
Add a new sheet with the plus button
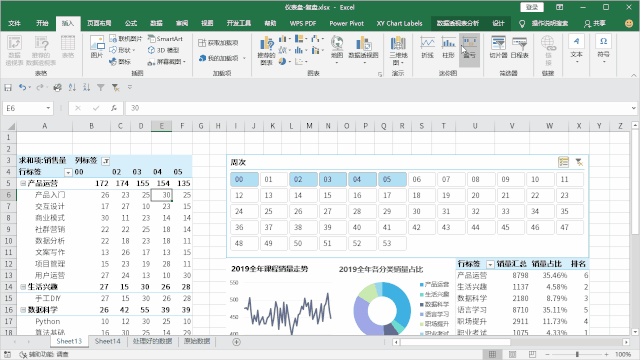[236, 342]
